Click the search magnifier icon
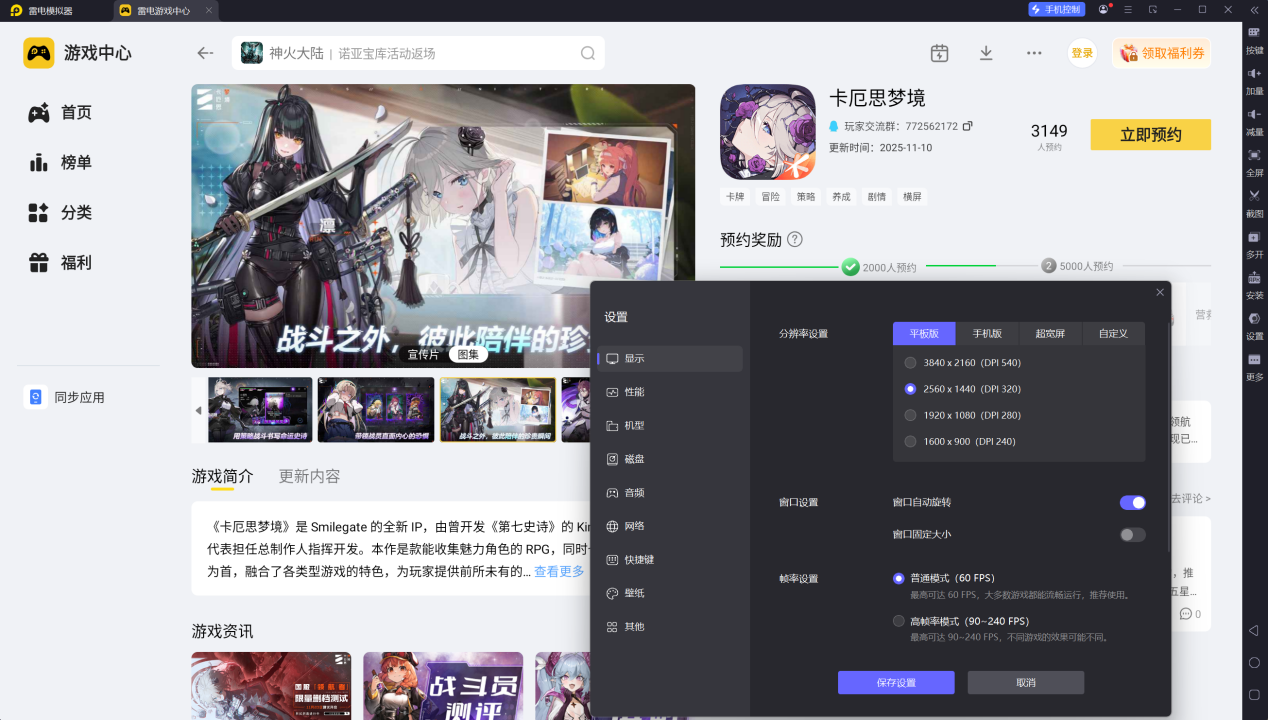This screenshot has height=720, width=1268. coord(588,53)
